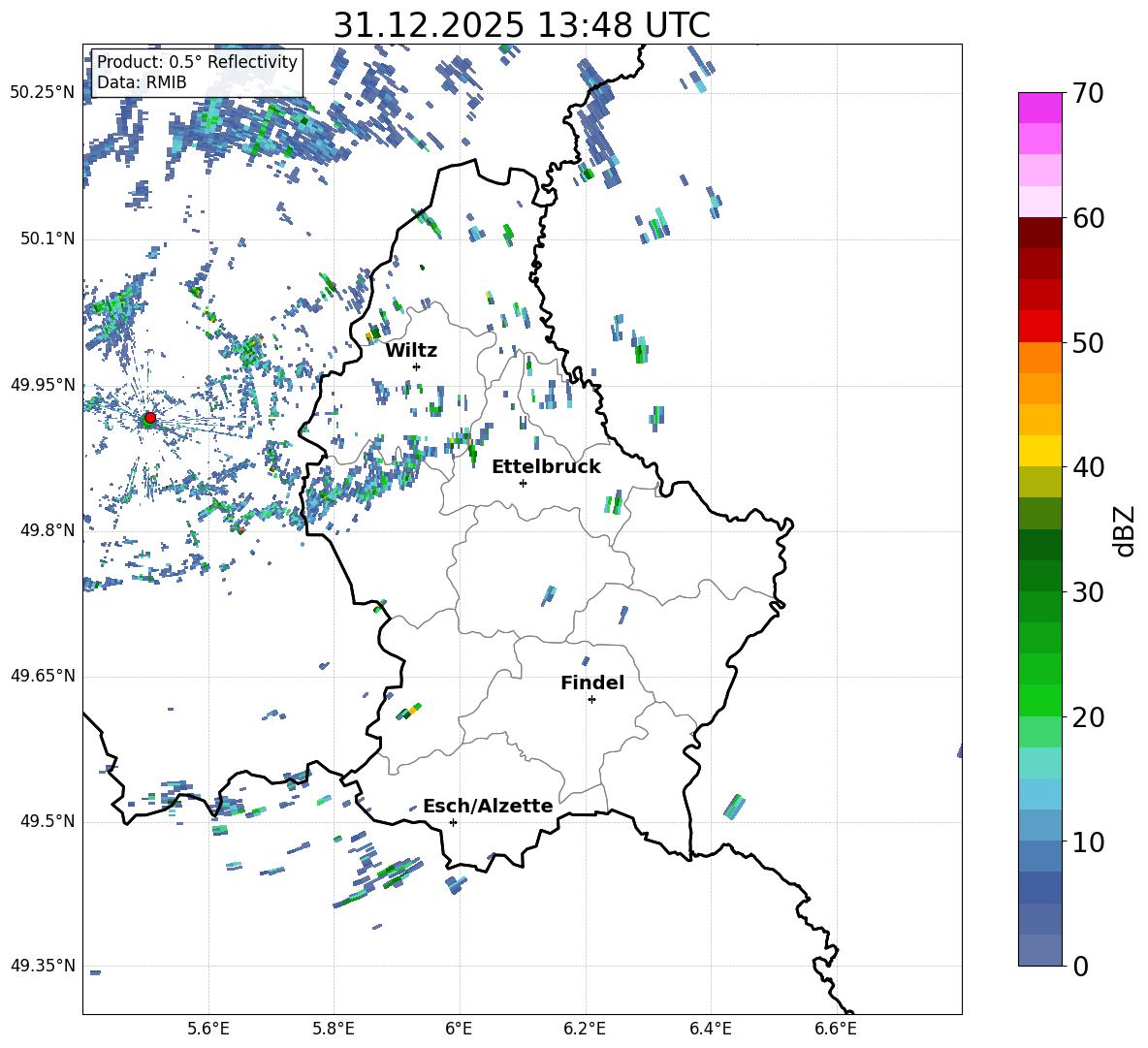The image size is (1148, 1048).
Task: Click the colorbar tick label 70
Action: click(x=1088, y=94)
